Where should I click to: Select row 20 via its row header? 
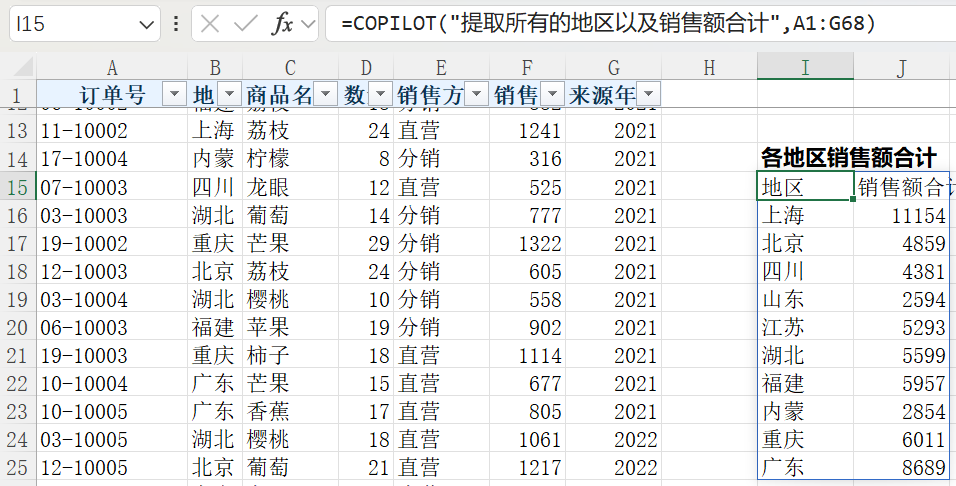click(18, 327)
